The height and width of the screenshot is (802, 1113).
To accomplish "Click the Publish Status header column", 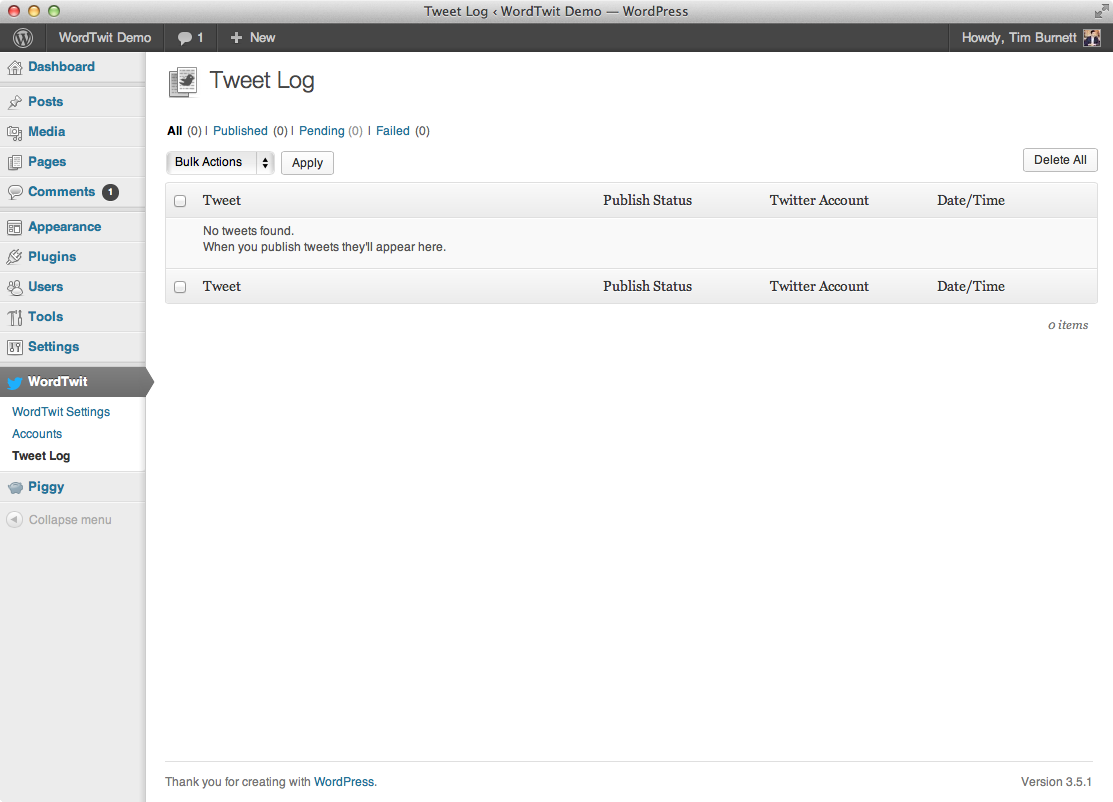I will tap(647, 200).
